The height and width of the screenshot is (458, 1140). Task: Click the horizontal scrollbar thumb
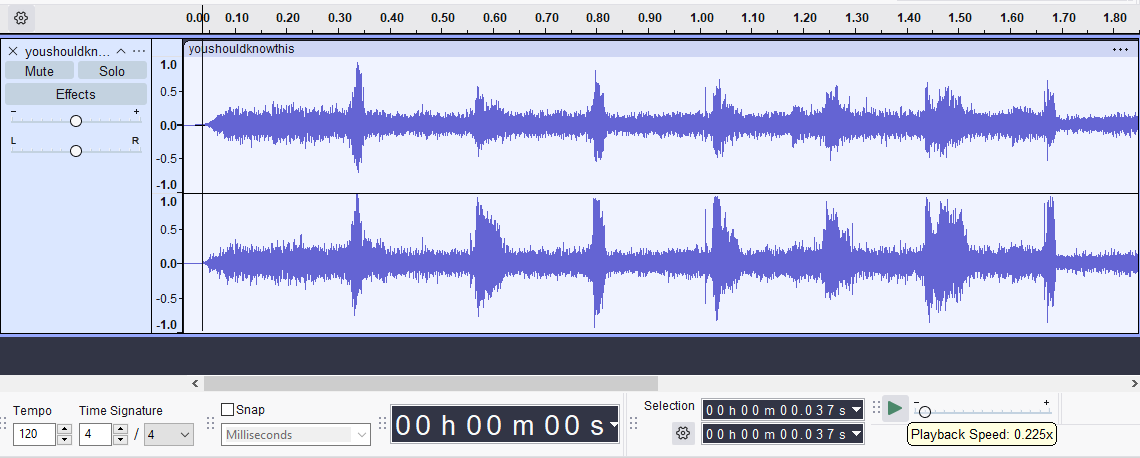point(430,383)
